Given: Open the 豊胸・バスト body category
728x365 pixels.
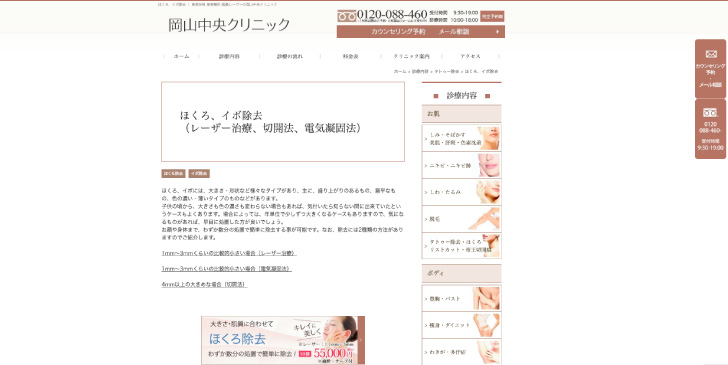Looking at the screenshot, I should point(462,298).
